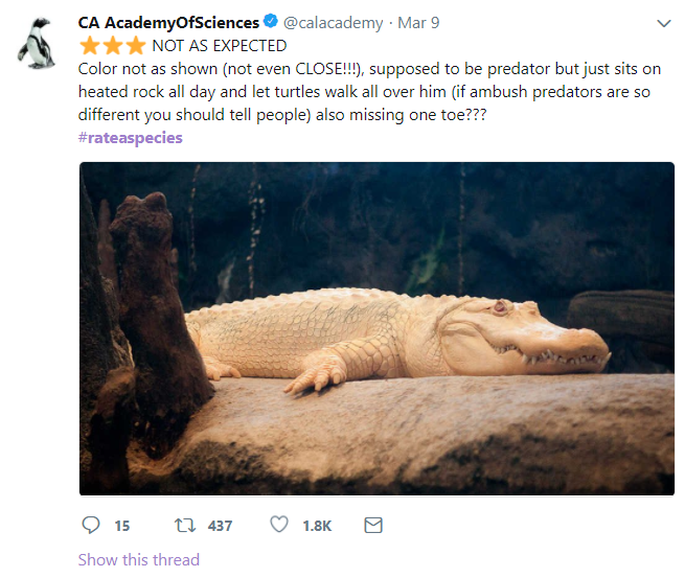Screen dimensions: 685x578
Task: Send the tweet via the envelope message icon
Action: 374,525
